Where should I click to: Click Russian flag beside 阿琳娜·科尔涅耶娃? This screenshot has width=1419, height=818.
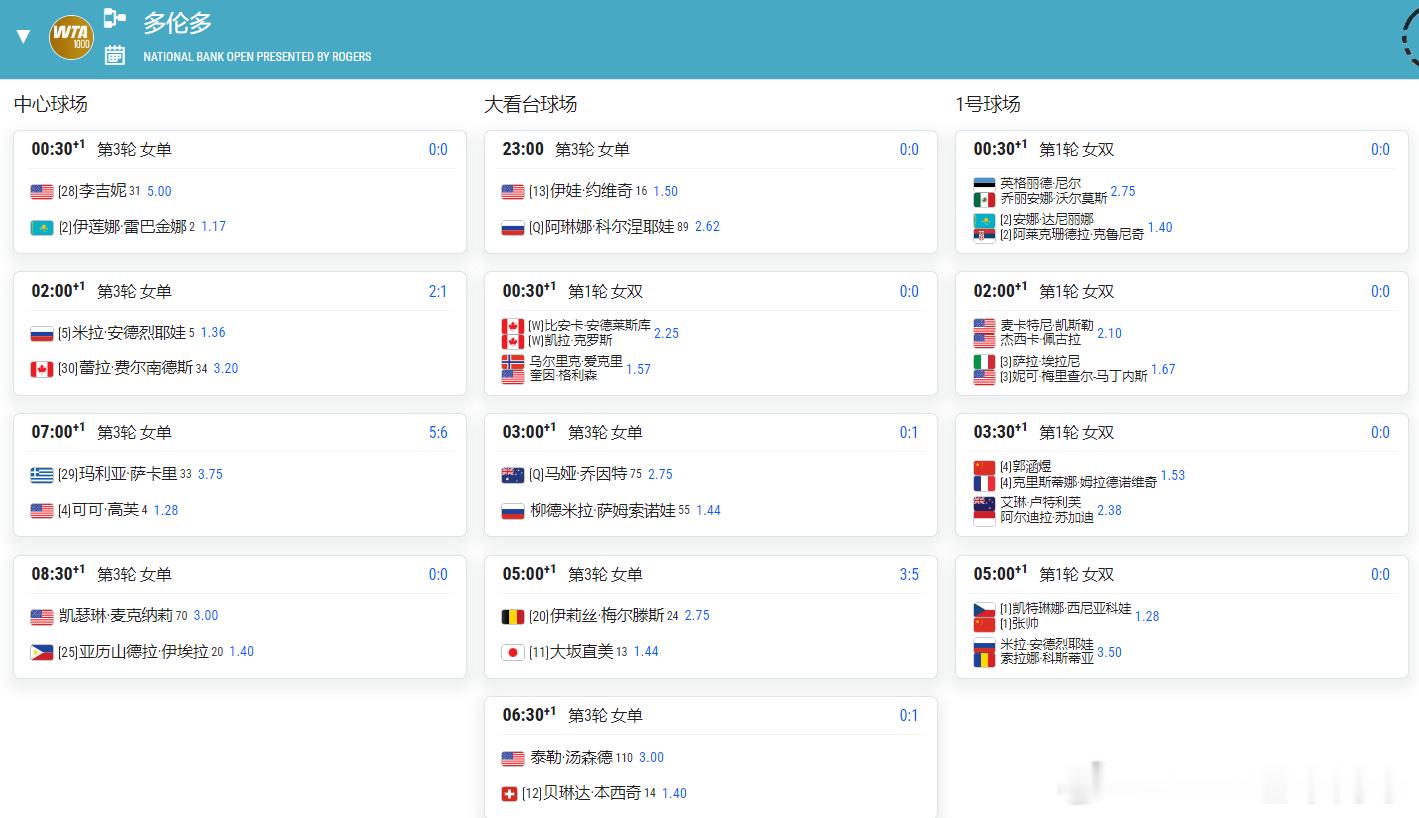(x=513, y=228)
